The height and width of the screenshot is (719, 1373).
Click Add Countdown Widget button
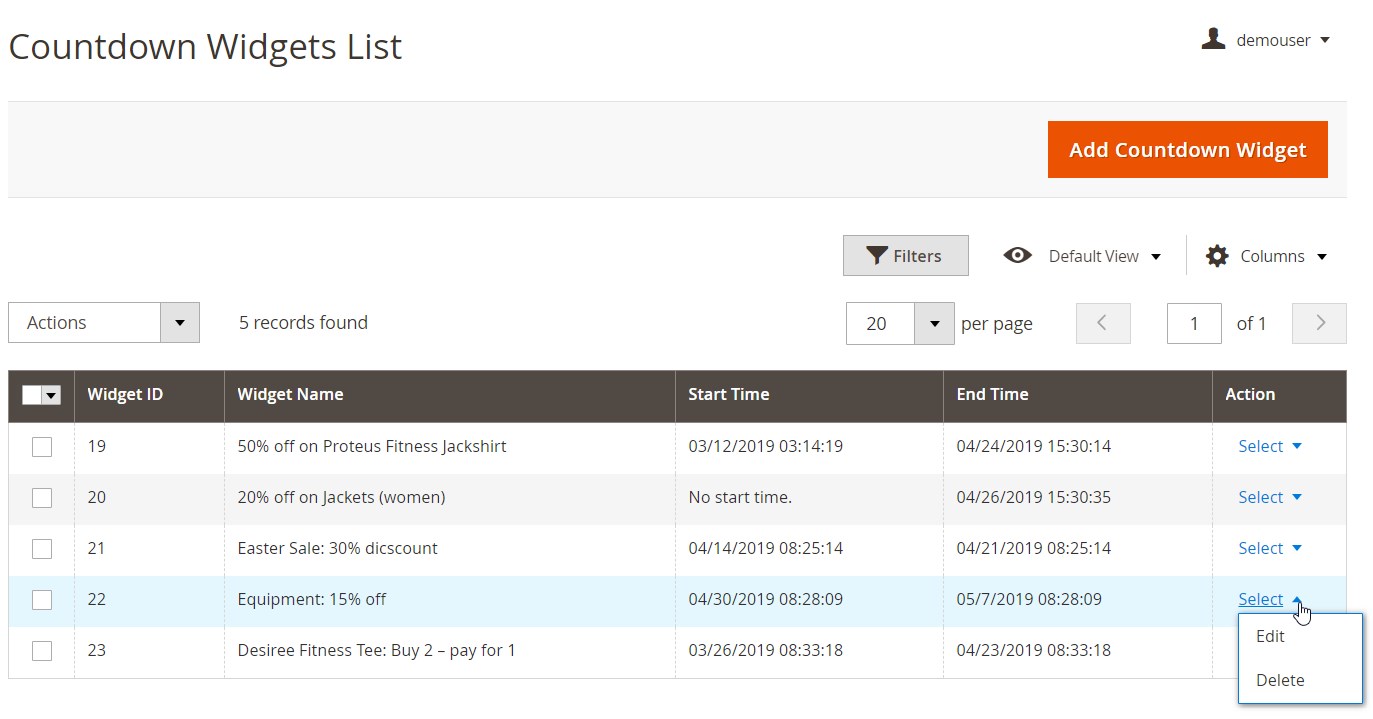coord(1187,150)
